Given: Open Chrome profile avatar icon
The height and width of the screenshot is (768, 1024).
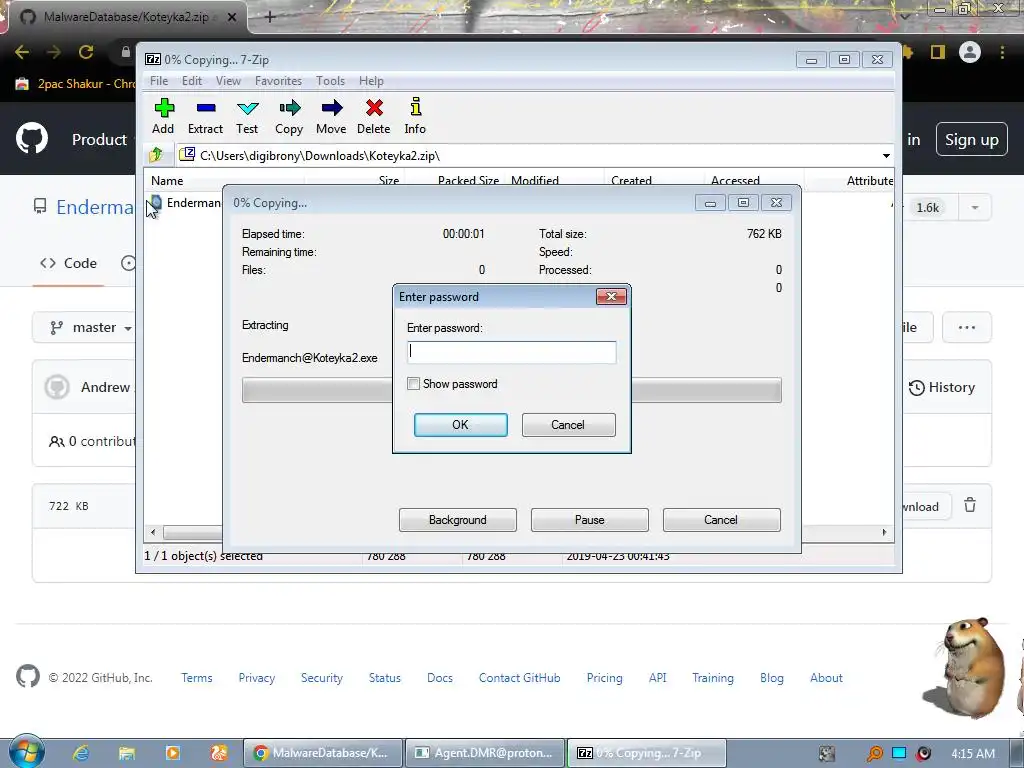Looking at the screenshot, I should [x=969, y=52].
